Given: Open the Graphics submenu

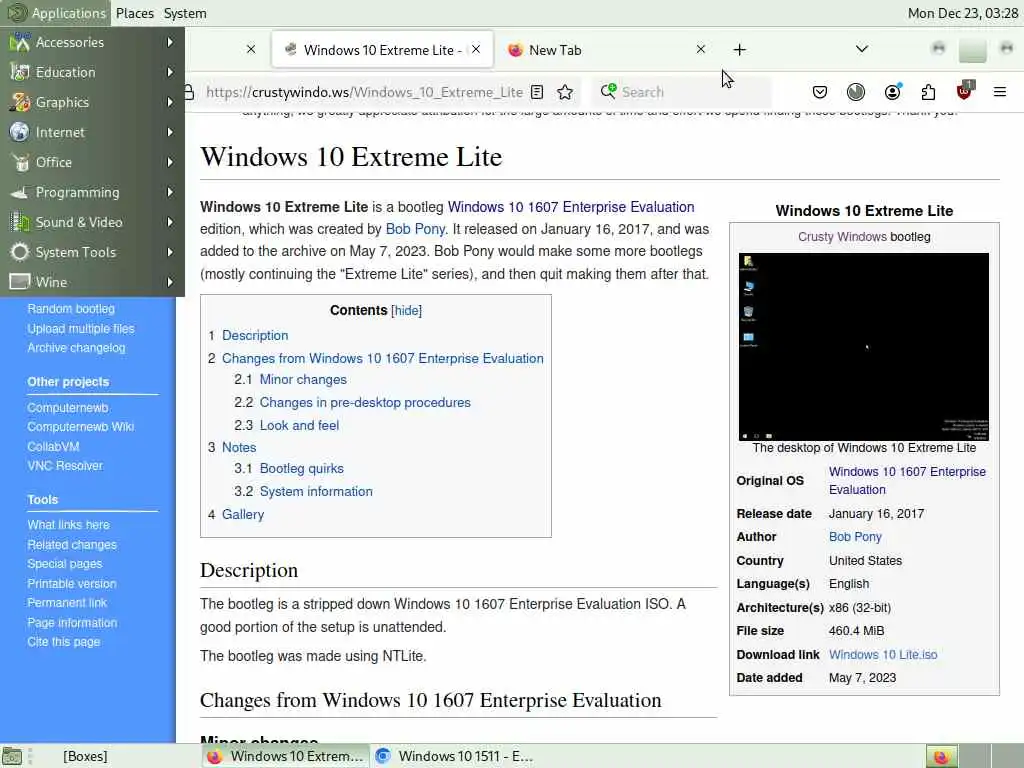Looking at the screenshot, I should click(92, 103).
